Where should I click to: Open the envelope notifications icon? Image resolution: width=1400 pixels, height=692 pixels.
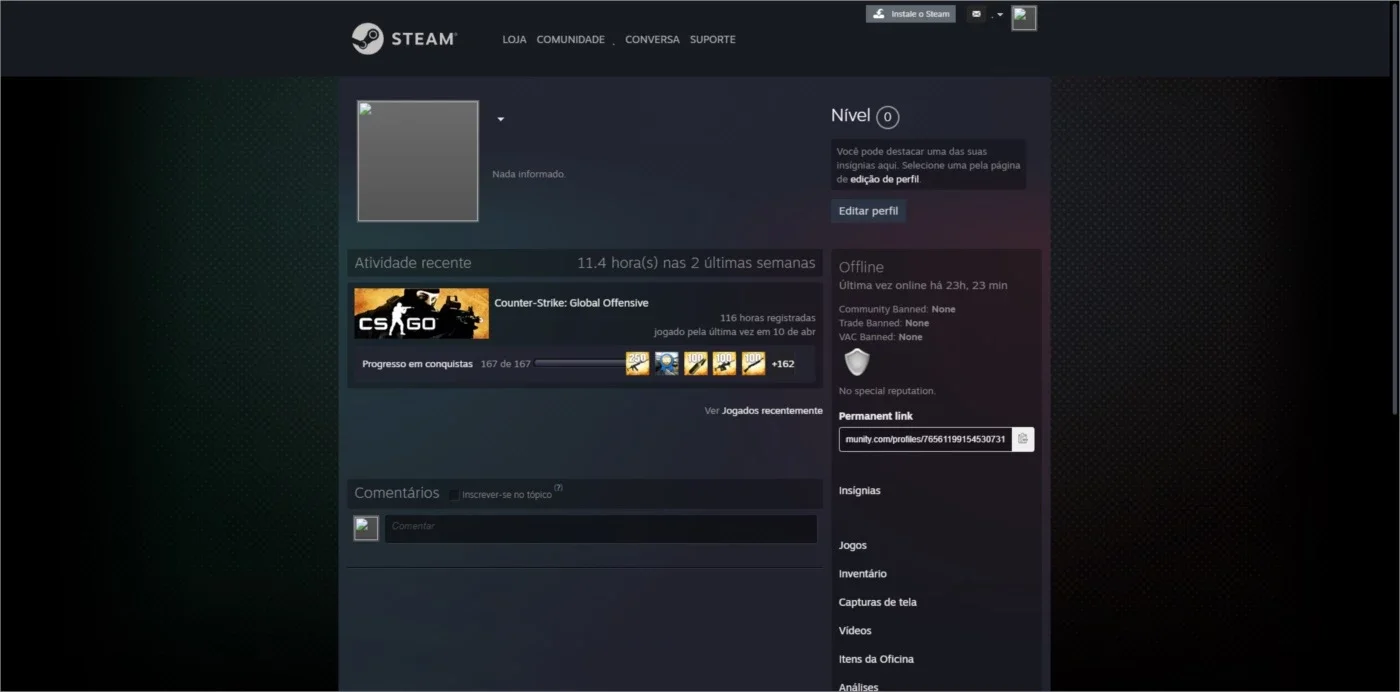pos(976,14)
